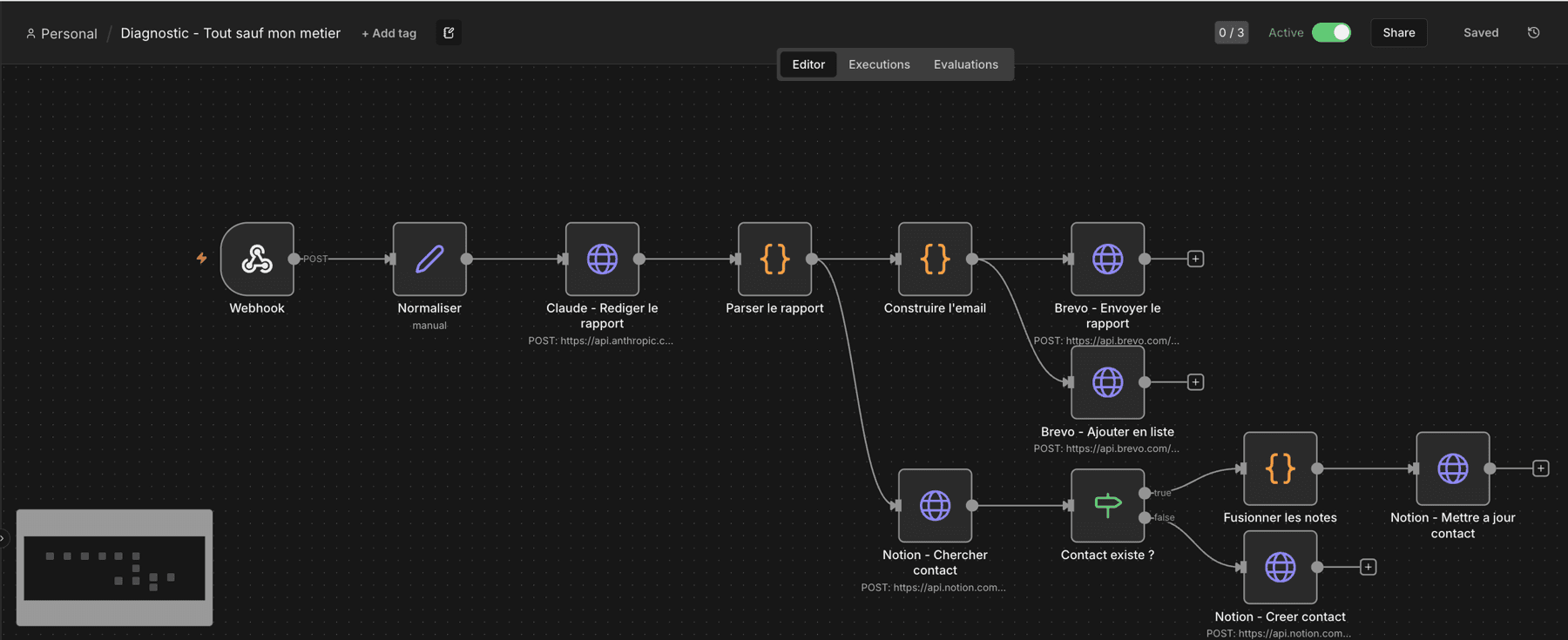Click the 0 / 3 counter badge

[1232, 32]
